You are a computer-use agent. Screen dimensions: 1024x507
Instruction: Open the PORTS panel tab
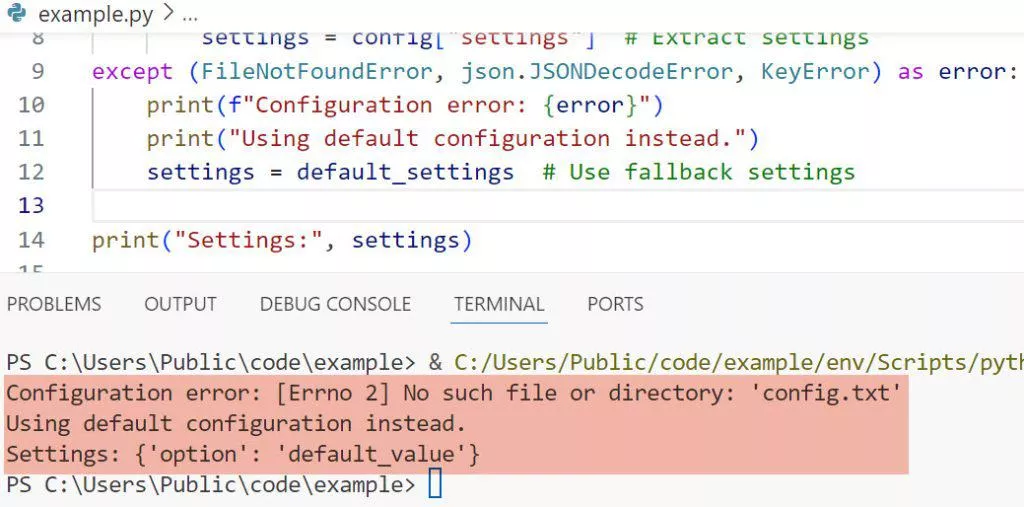pyautogui.click(x=615, y=304)
